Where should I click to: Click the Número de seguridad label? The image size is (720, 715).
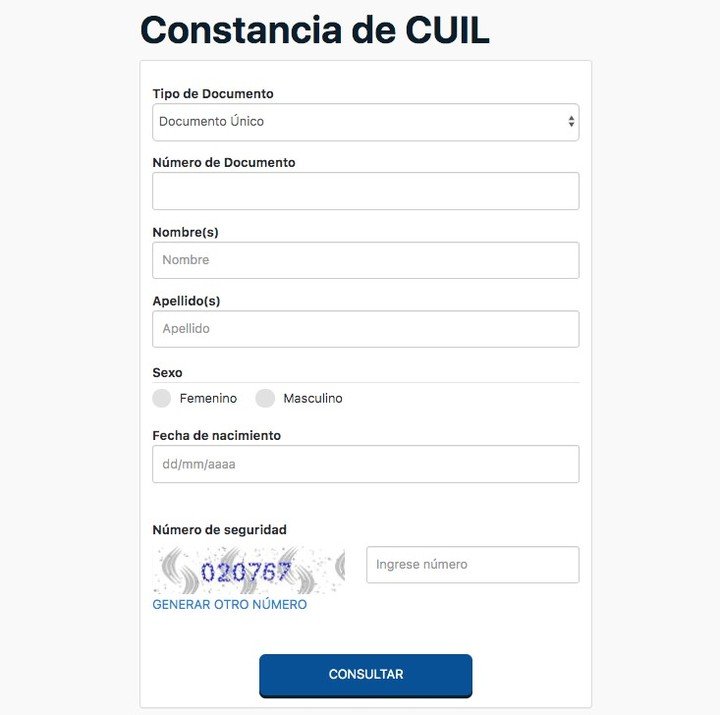(219, 530)
